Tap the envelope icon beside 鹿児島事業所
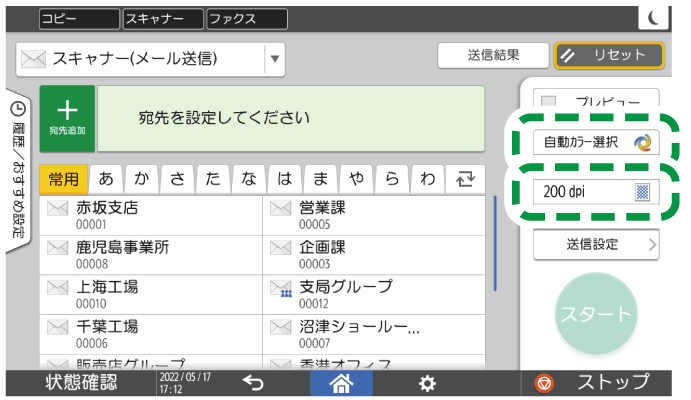 (58, 248)
